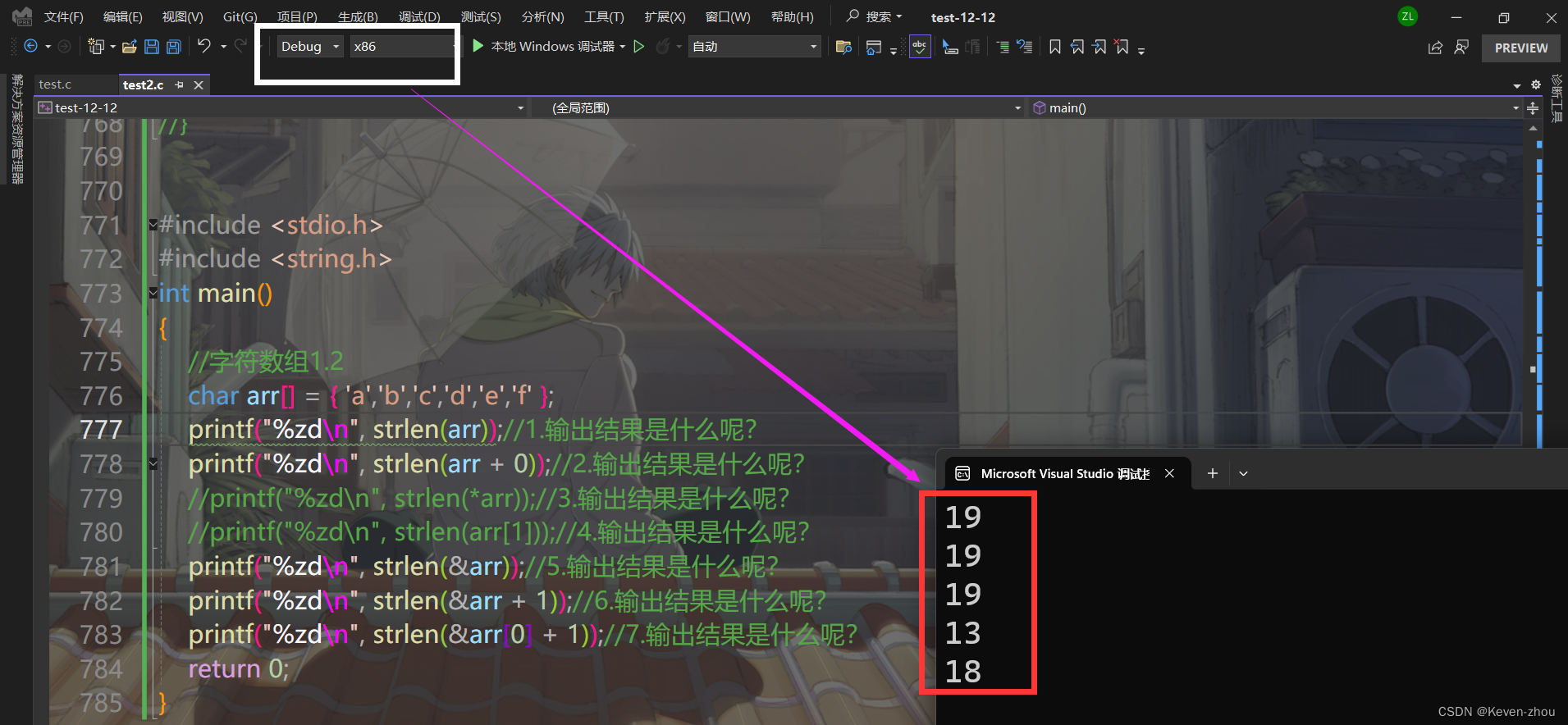Open the editor settings gear icon

point(1536,84)
